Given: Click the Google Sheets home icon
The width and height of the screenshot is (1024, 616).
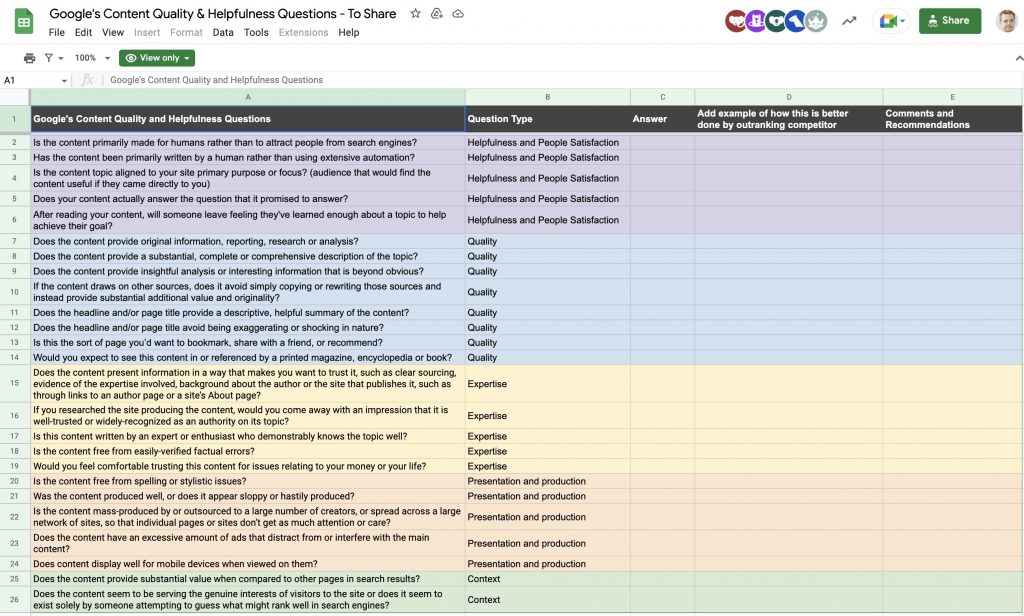Looking at the screenshot, I should [22, 21].
